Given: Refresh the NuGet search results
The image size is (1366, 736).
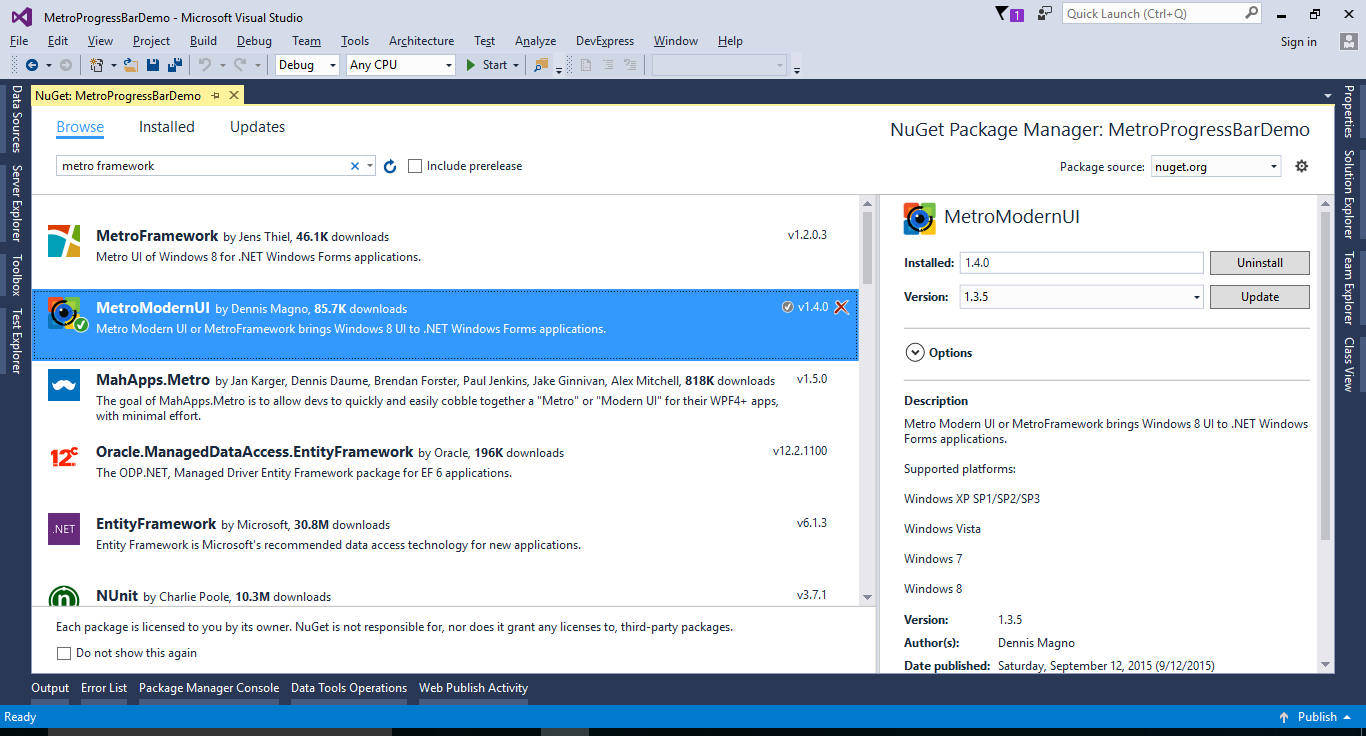Looking at the screenshot, I should 390,166.
